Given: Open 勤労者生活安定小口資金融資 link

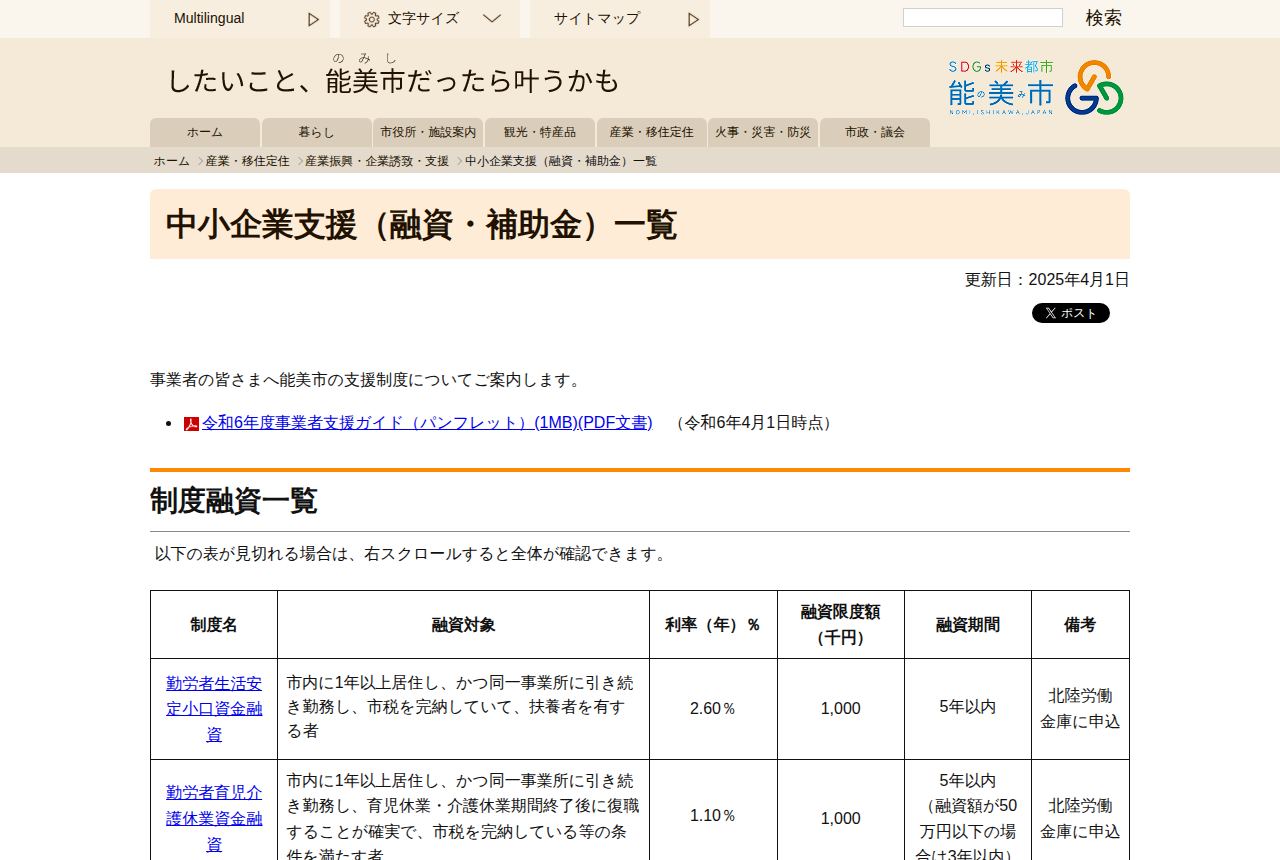Looking at the screenshot, I should click(214, 709).
